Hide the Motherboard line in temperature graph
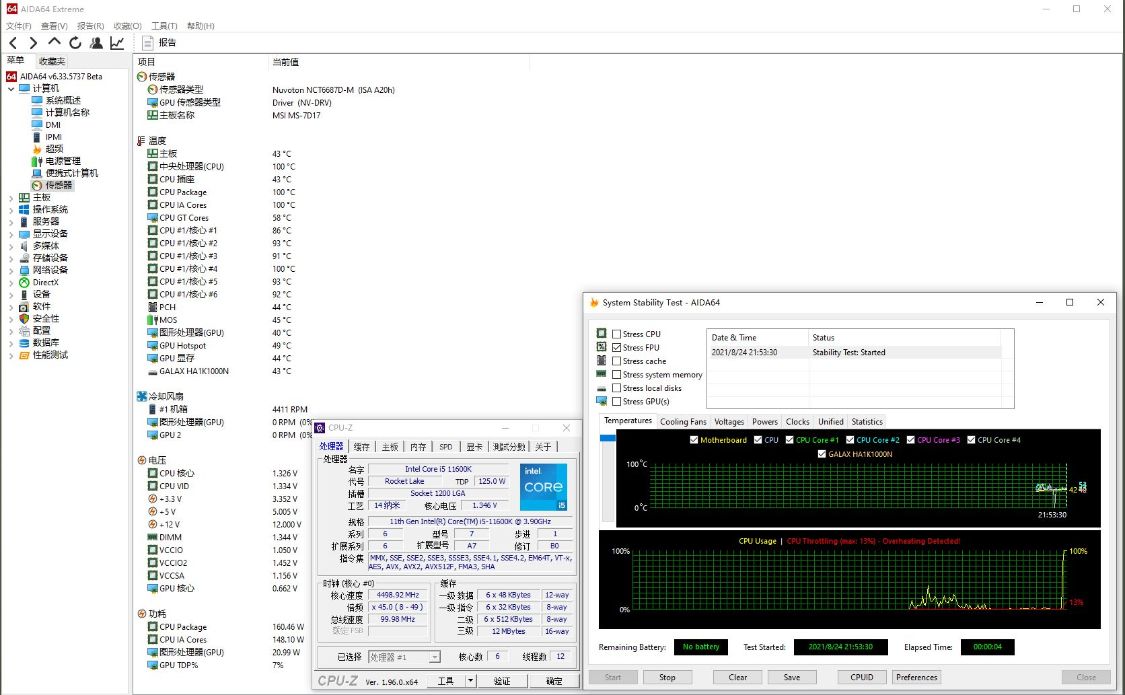 coord(694,440)
